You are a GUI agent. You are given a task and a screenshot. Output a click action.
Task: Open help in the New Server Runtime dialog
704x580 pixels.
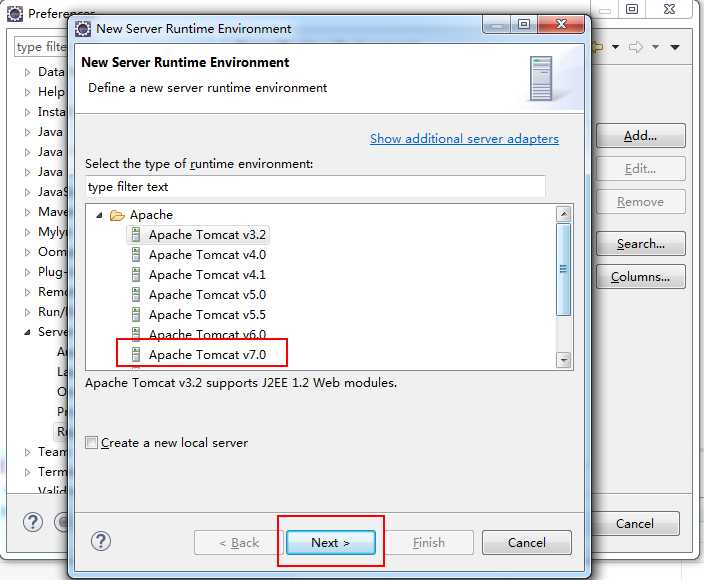click(101, 541)
